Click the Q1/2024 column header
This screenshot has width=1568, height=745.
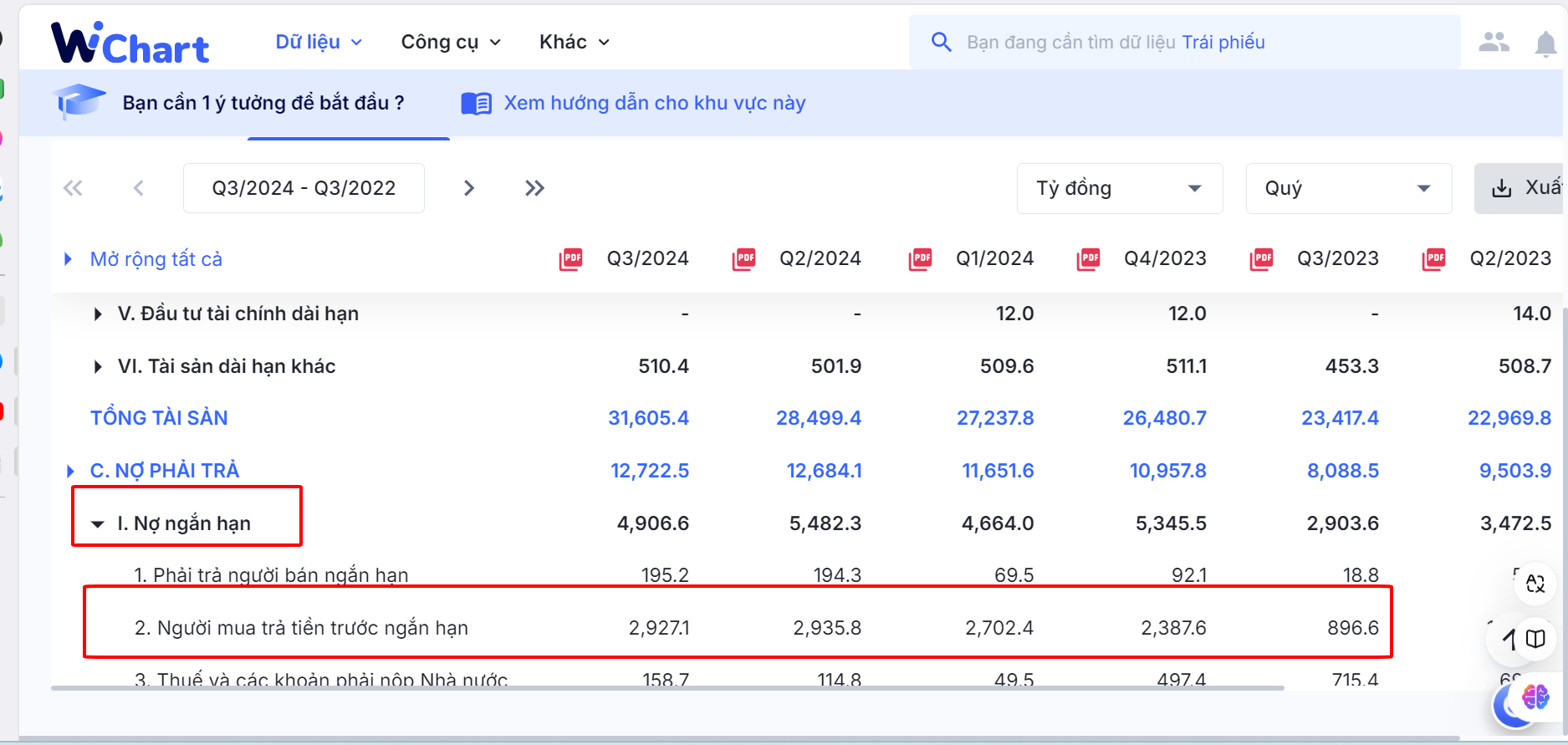(x=995, y=258)
